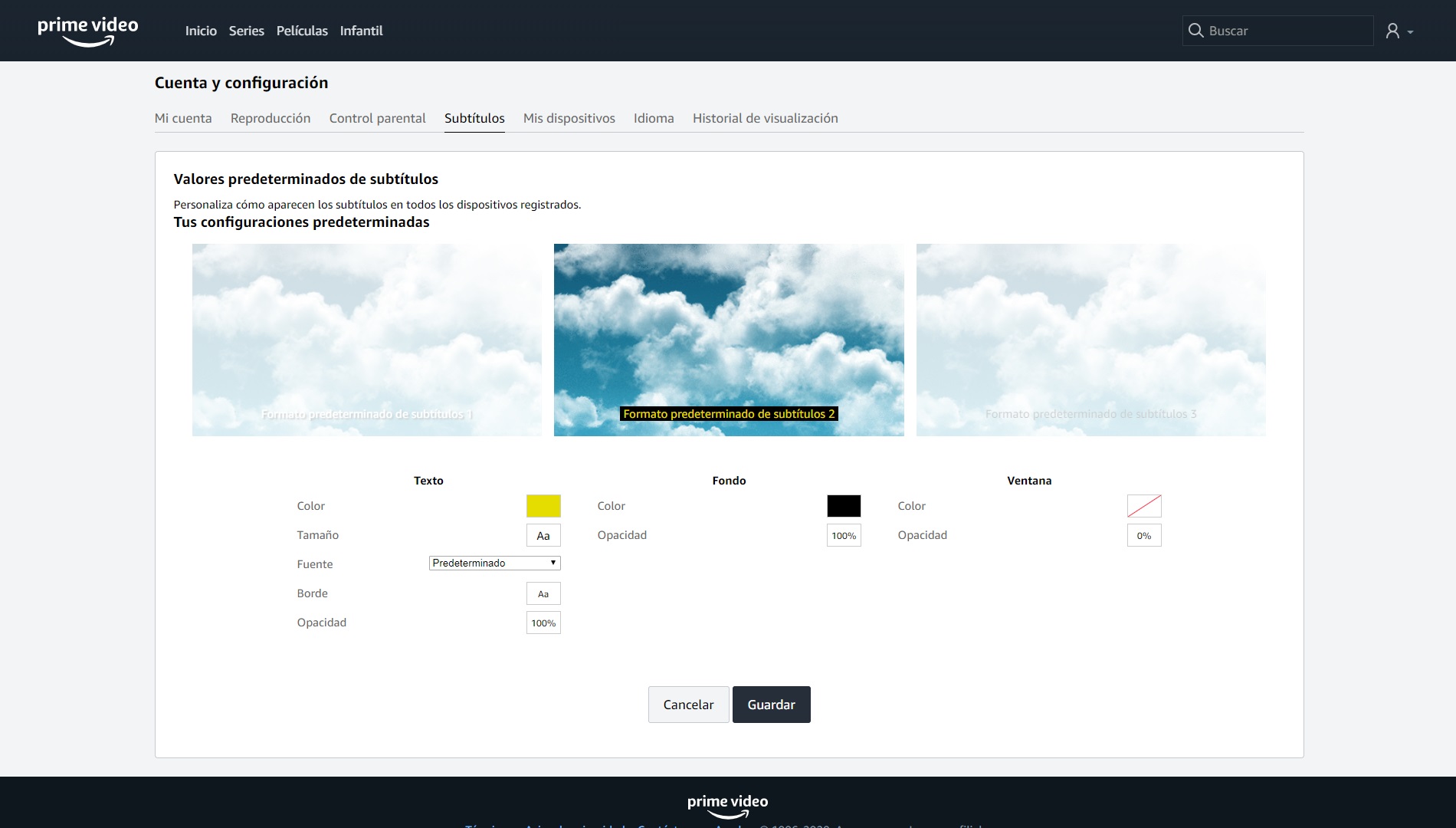Image resolution: width=1456 pixels, height=828 pixels.
Task: Open the user profile account menu
Action: coord(1399,31)
